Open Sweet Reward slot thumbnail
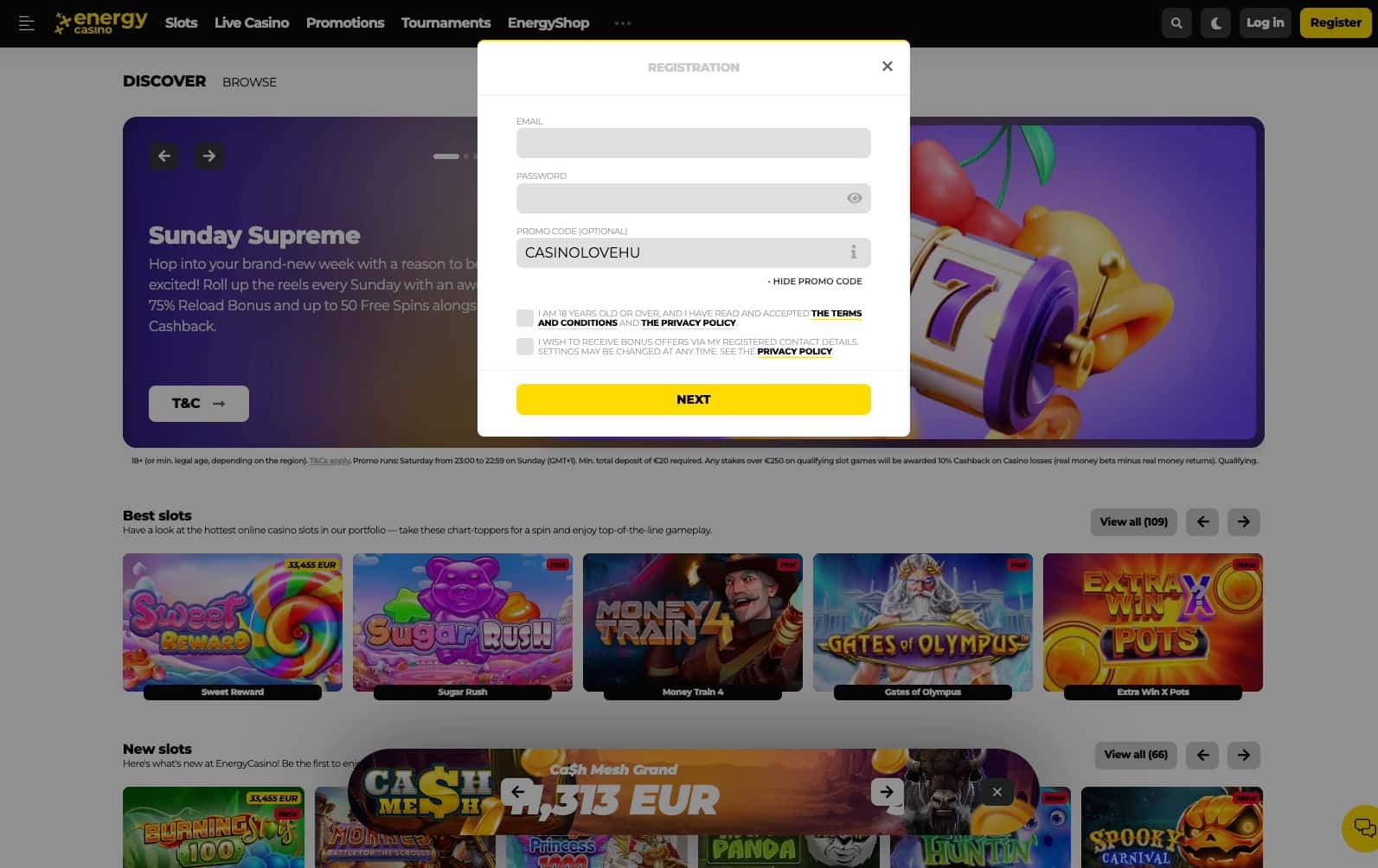This screenshot has width=1378, height=868. (x=233, y=623)
